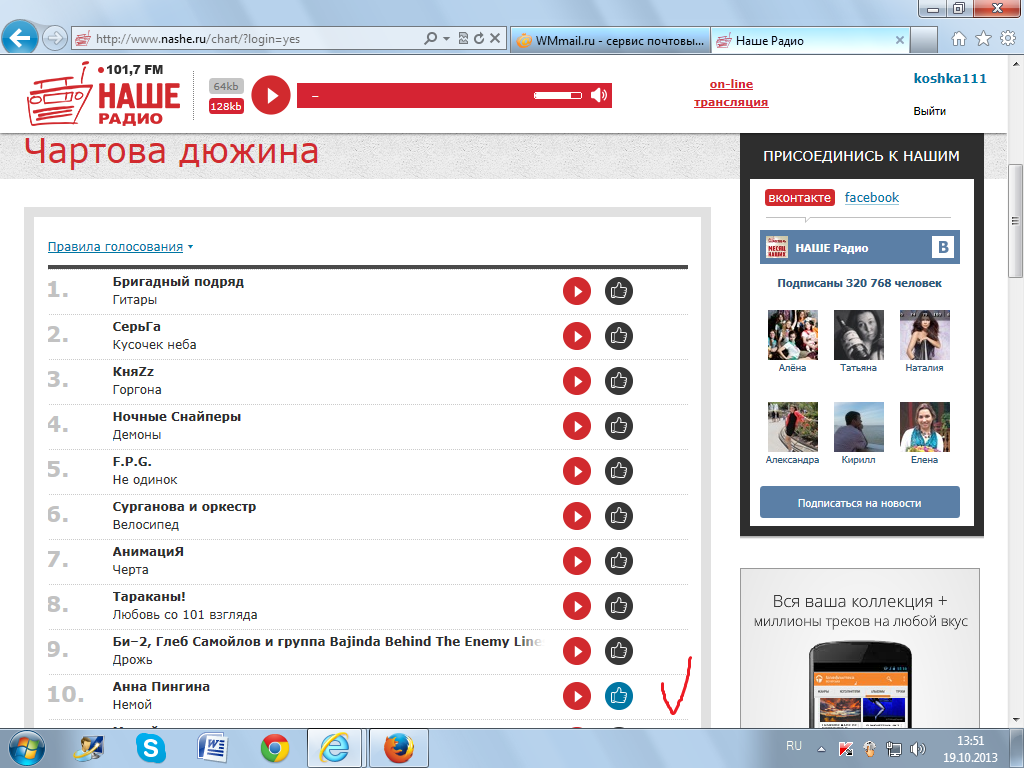Vote for F.P.G. Не одинок
This screenshot has height=768, width=1024.
[618, 472]
